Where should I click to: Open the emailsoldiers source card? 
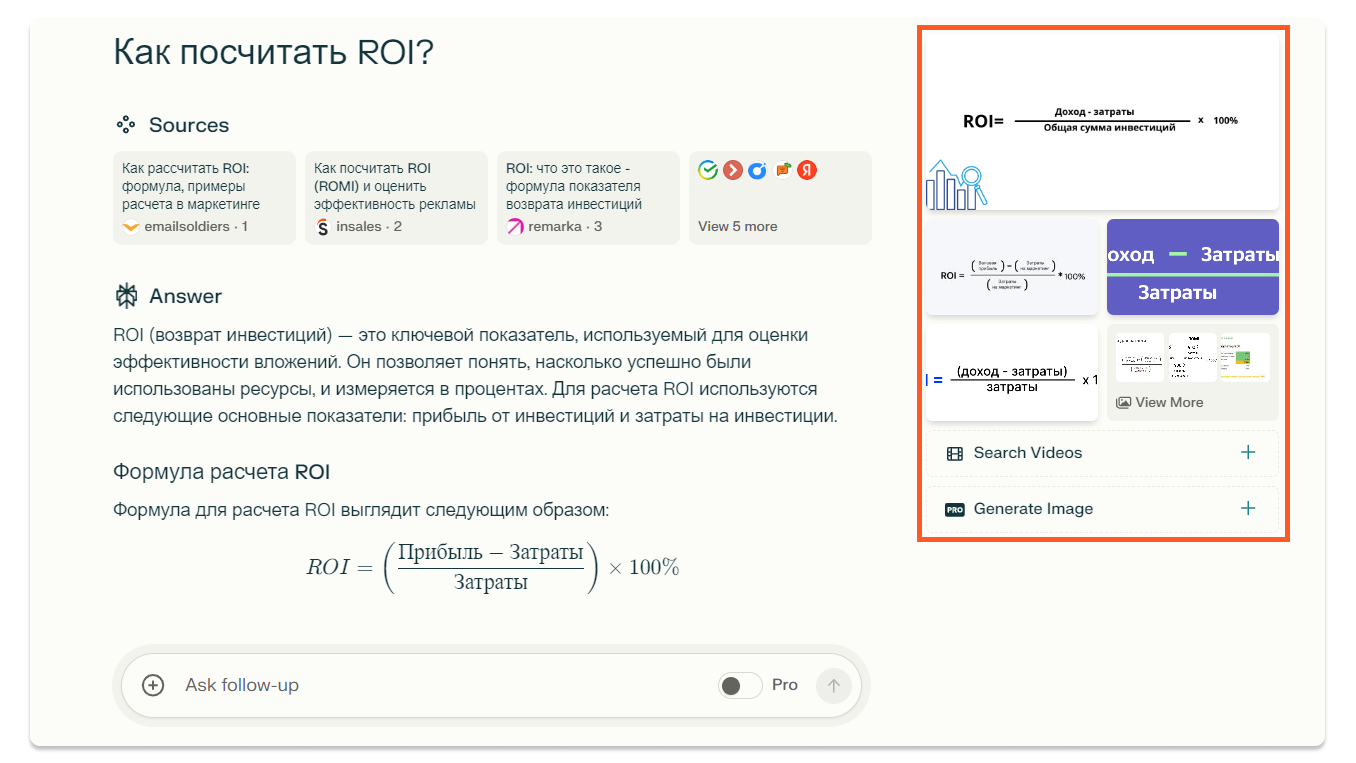(205, 198)
